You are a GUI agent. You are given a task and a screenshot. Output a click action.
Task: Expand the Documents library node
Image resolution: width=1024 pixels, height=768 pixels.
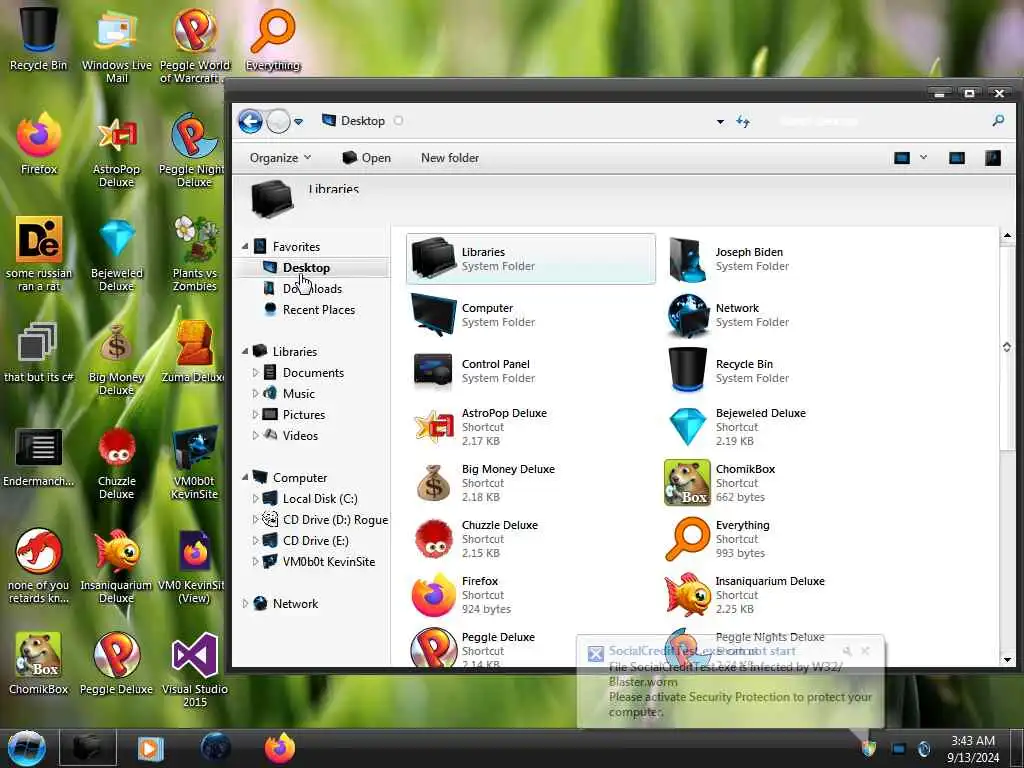[255, 373]
